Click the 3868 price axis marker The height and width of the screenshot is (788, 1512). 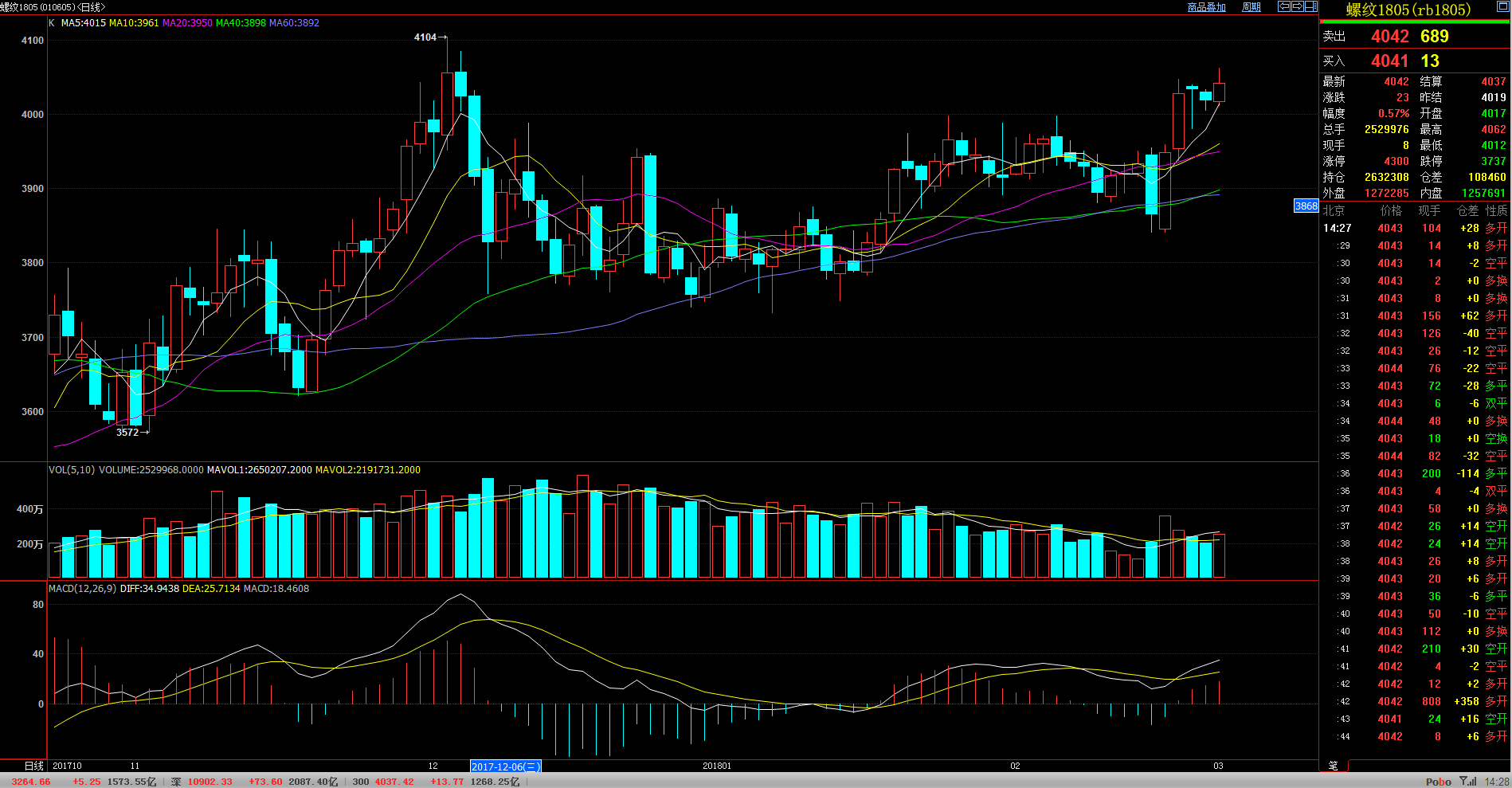1306,206
